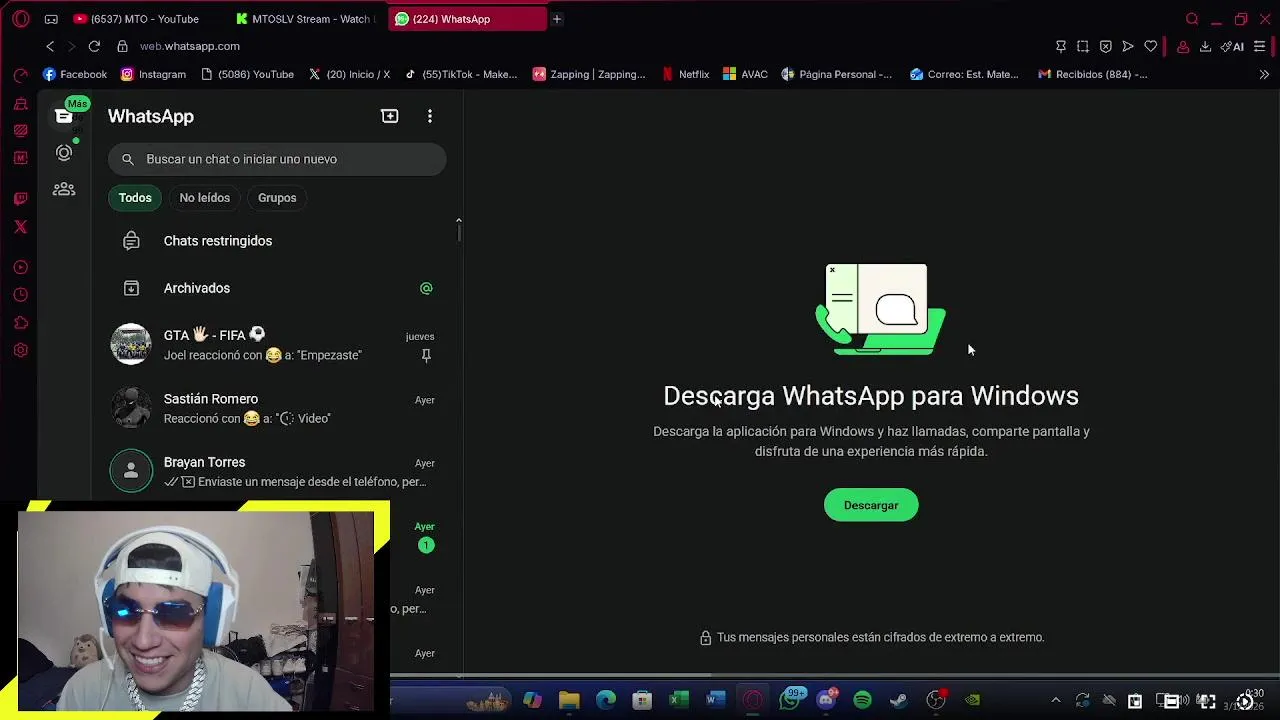Open the Netflix bookmark
1280x720 pixels.
[x=685, y=74]
